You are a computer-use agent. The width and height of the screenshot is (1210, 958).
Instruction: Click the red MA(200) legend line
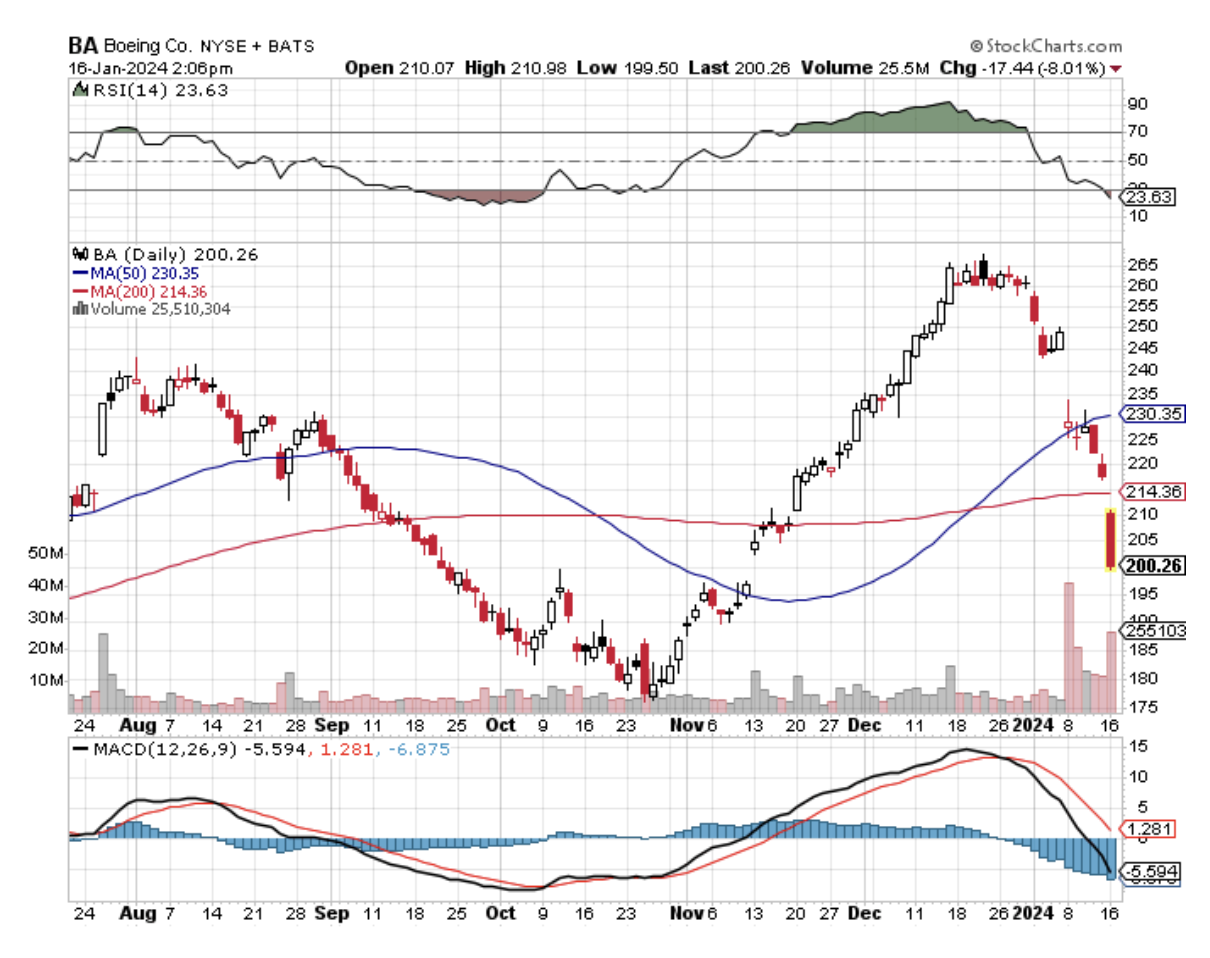point(79,290)
